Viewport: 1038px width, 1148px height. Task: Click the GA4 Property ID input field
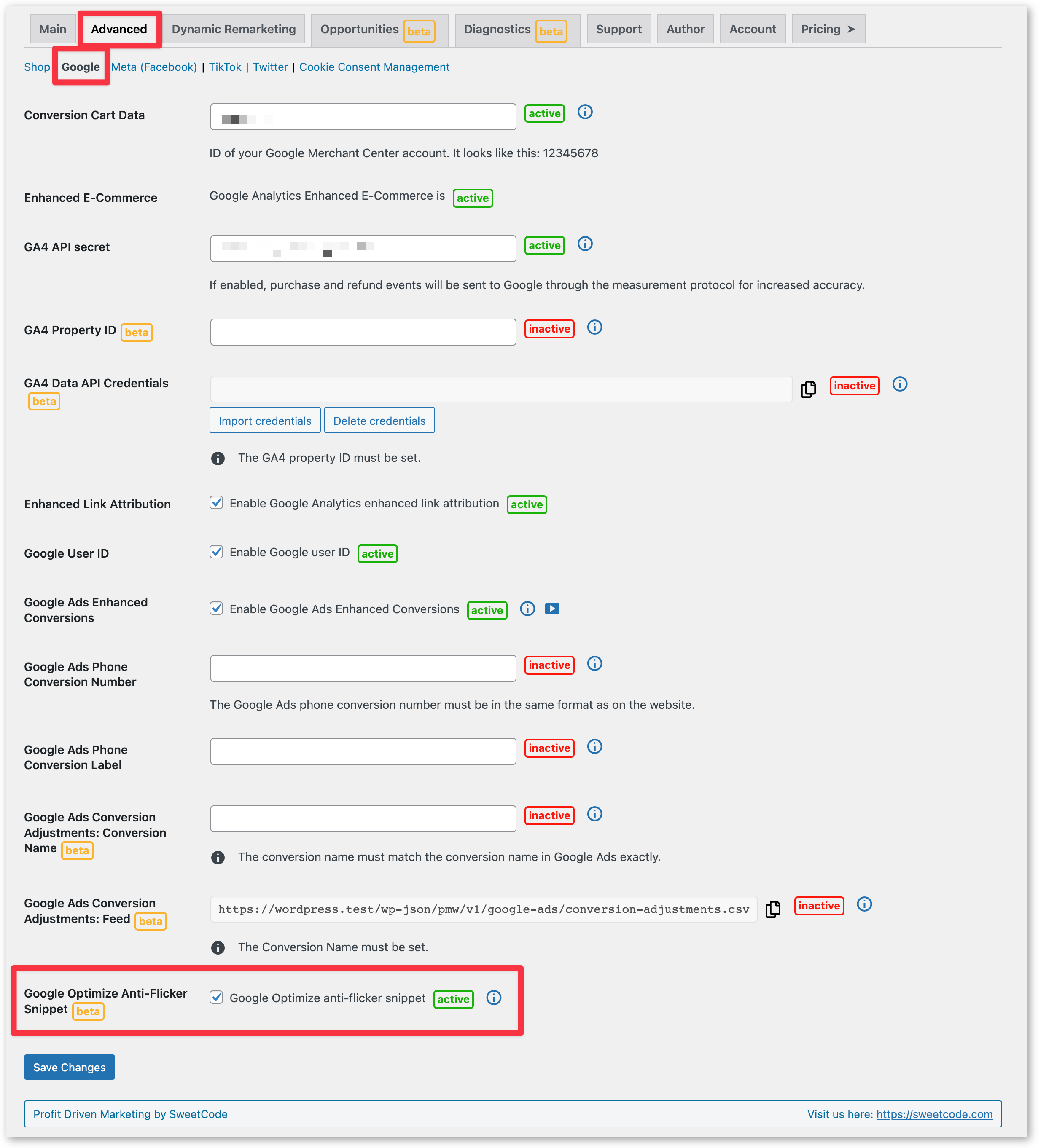coord(365,328)
